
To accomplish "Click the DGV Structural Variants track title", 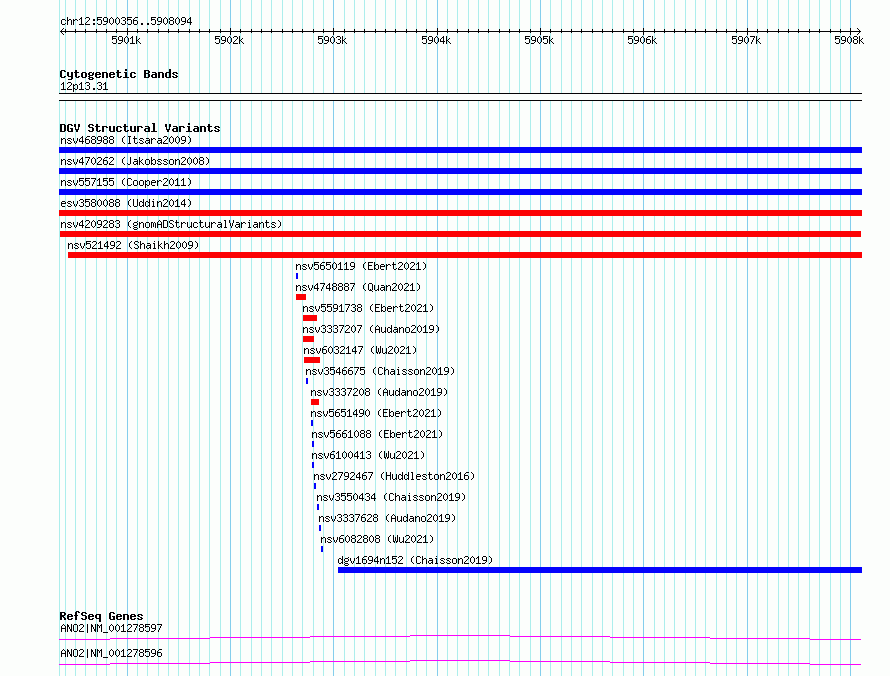I will 140,128.
